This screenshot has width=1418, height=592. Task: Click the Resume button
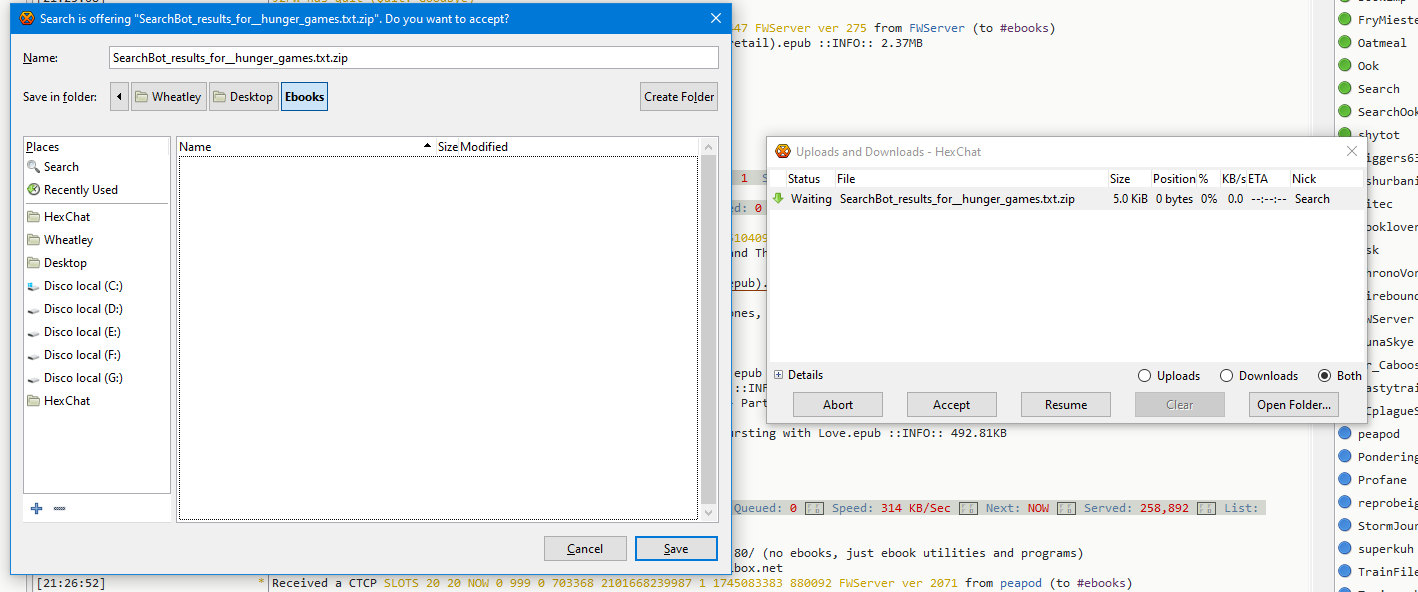click(x=1066, y=405)
